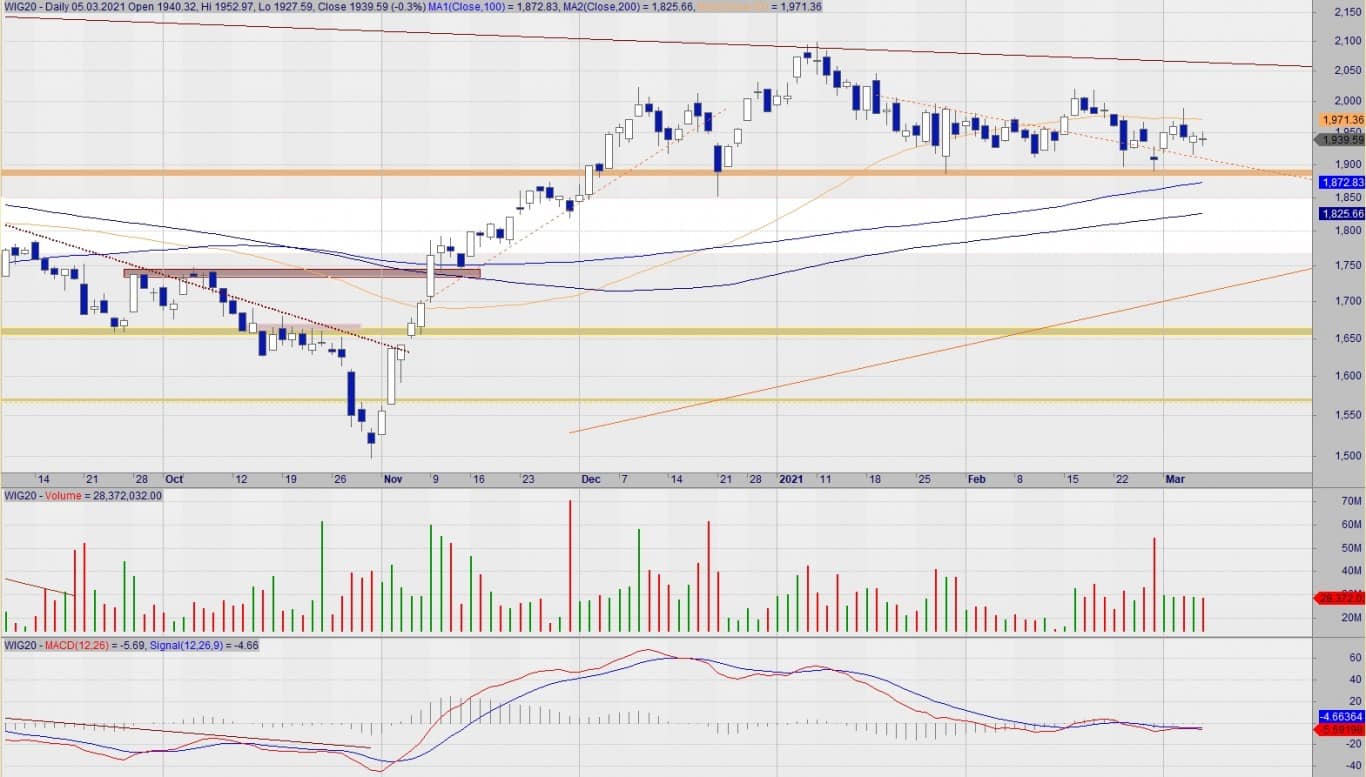
Task: Select the WIG20 Volume panel title
Action: tap(82, 495)
